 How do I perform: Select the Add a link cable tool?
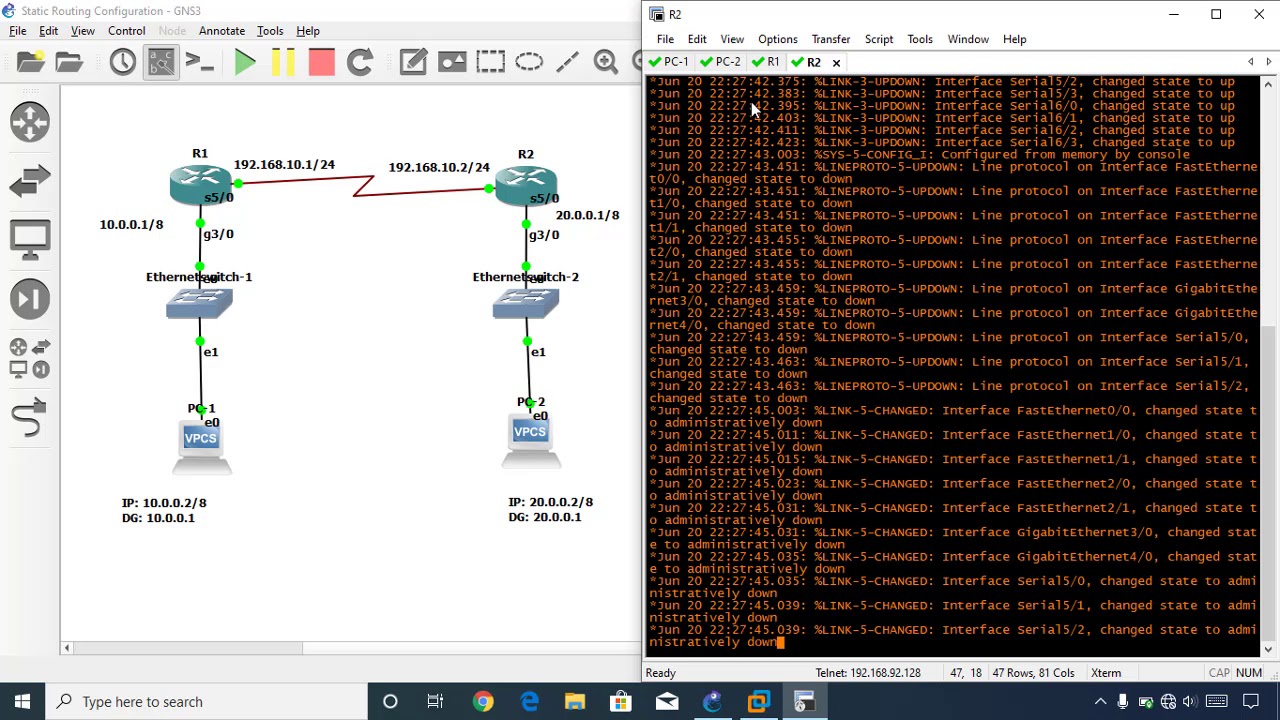pyautogui.click(x=30, y=417)
